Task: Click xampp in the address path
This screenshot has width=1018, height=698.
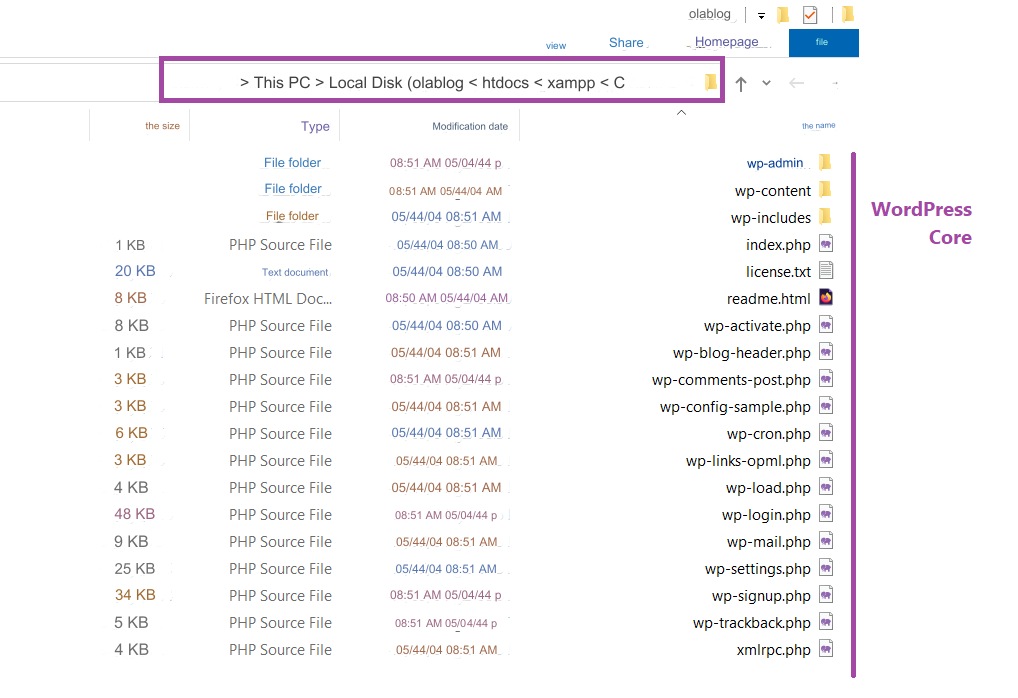Action: coord(571,83)
